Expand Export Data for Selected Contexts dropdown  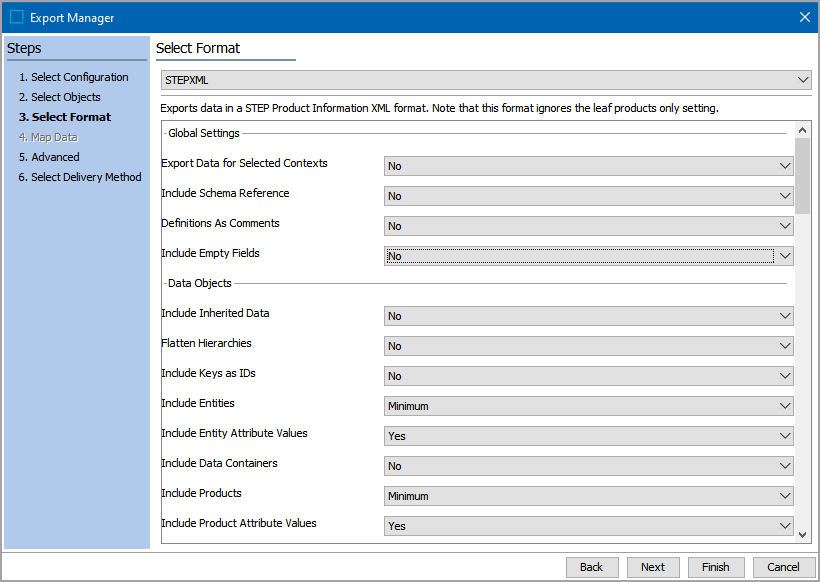point(588,166)
